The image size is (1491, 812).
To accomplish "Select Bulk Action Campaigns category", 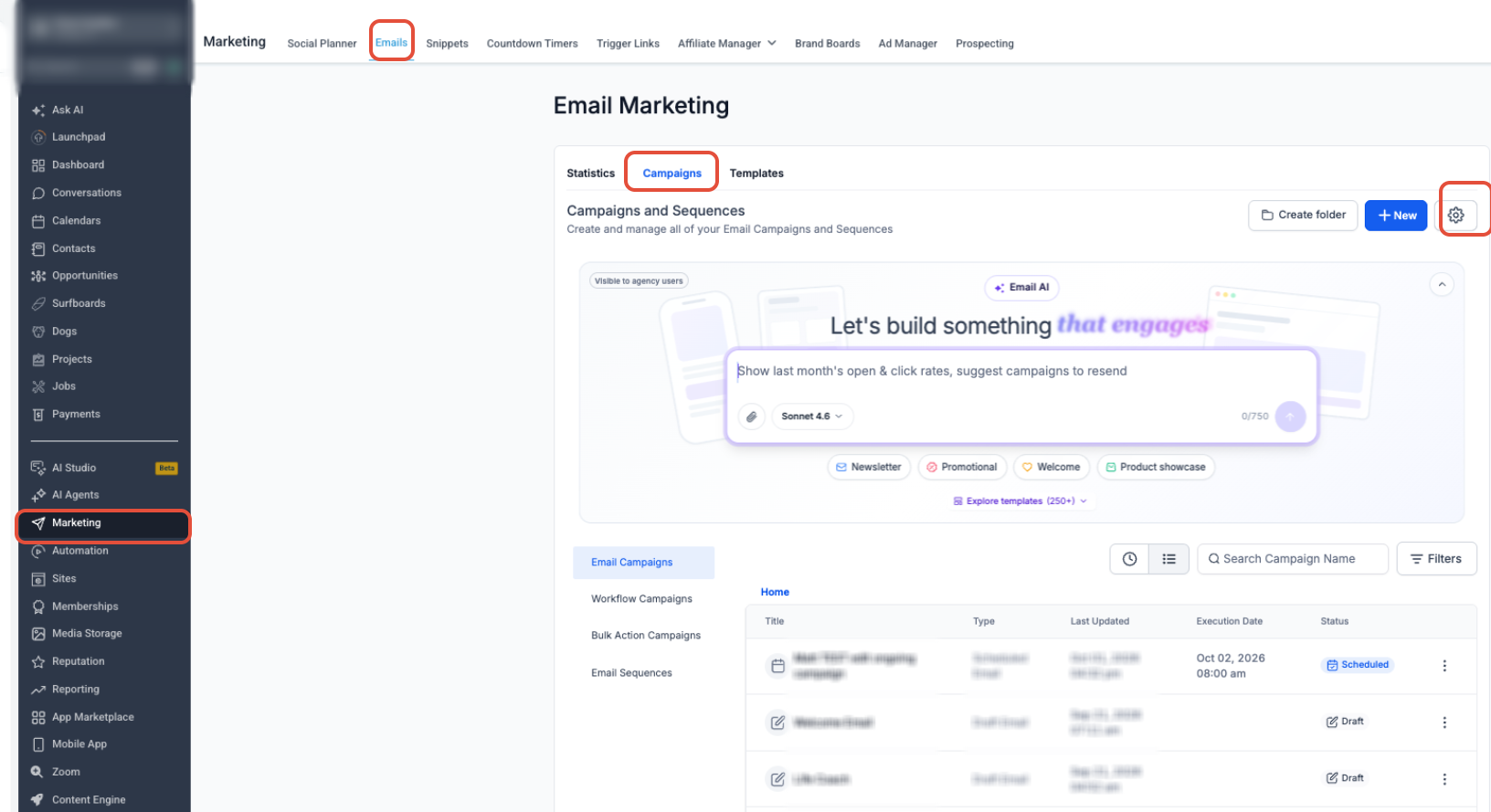I will pyautogui.click(x=645, y=636).
